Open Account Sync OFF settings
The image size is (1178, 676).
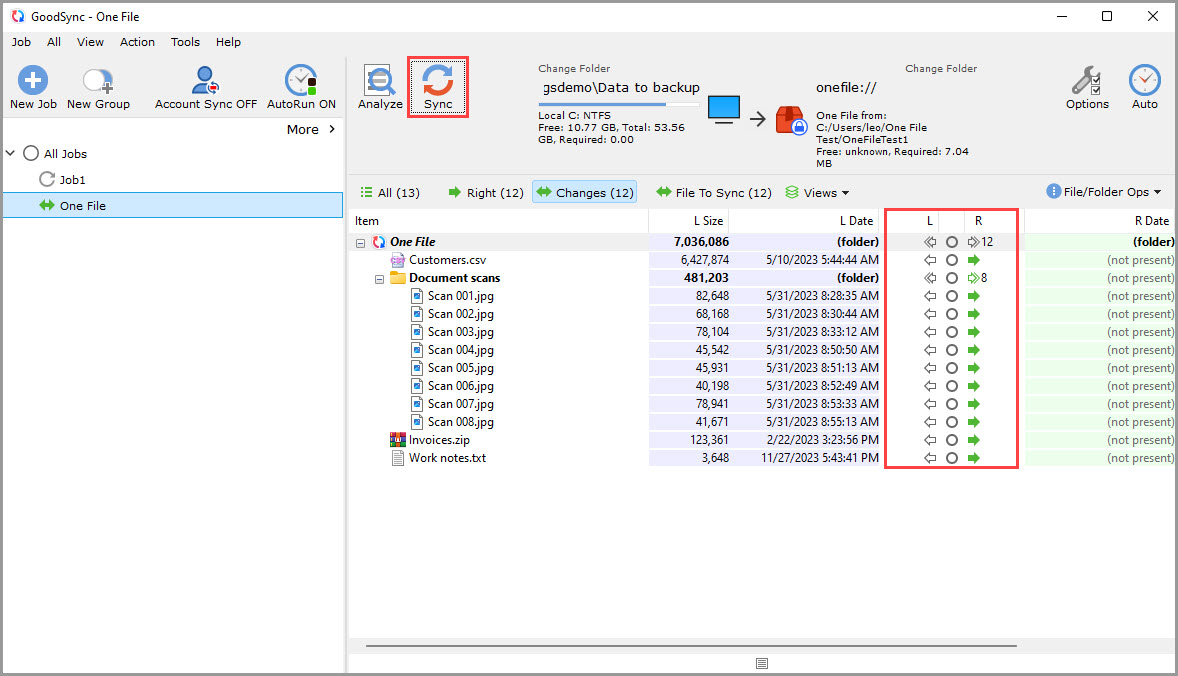pyautogui.click(x=205, y=88)
